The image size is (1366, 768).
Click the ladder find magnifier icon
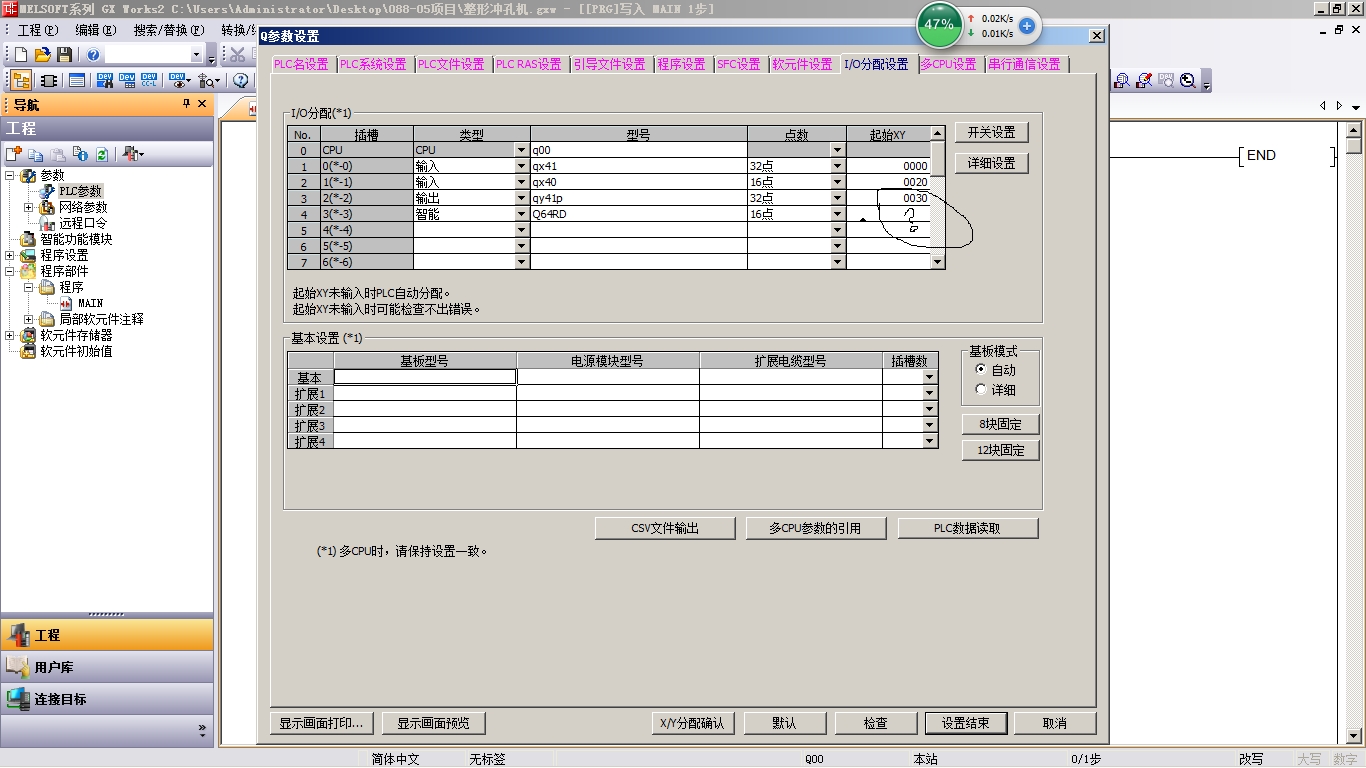1122,81
